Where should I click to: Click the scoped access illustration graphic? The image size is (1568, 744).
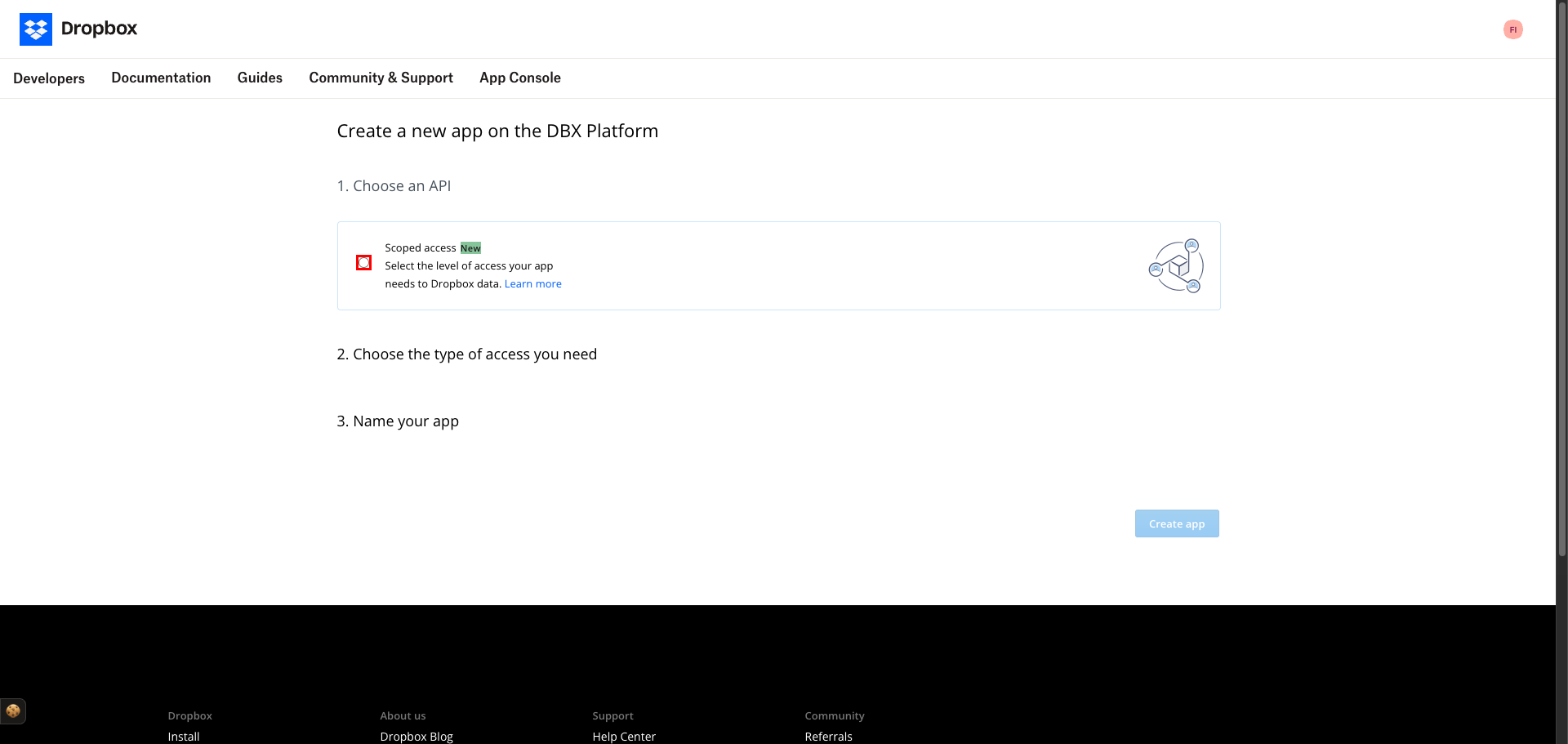[x=1177, y=265]
